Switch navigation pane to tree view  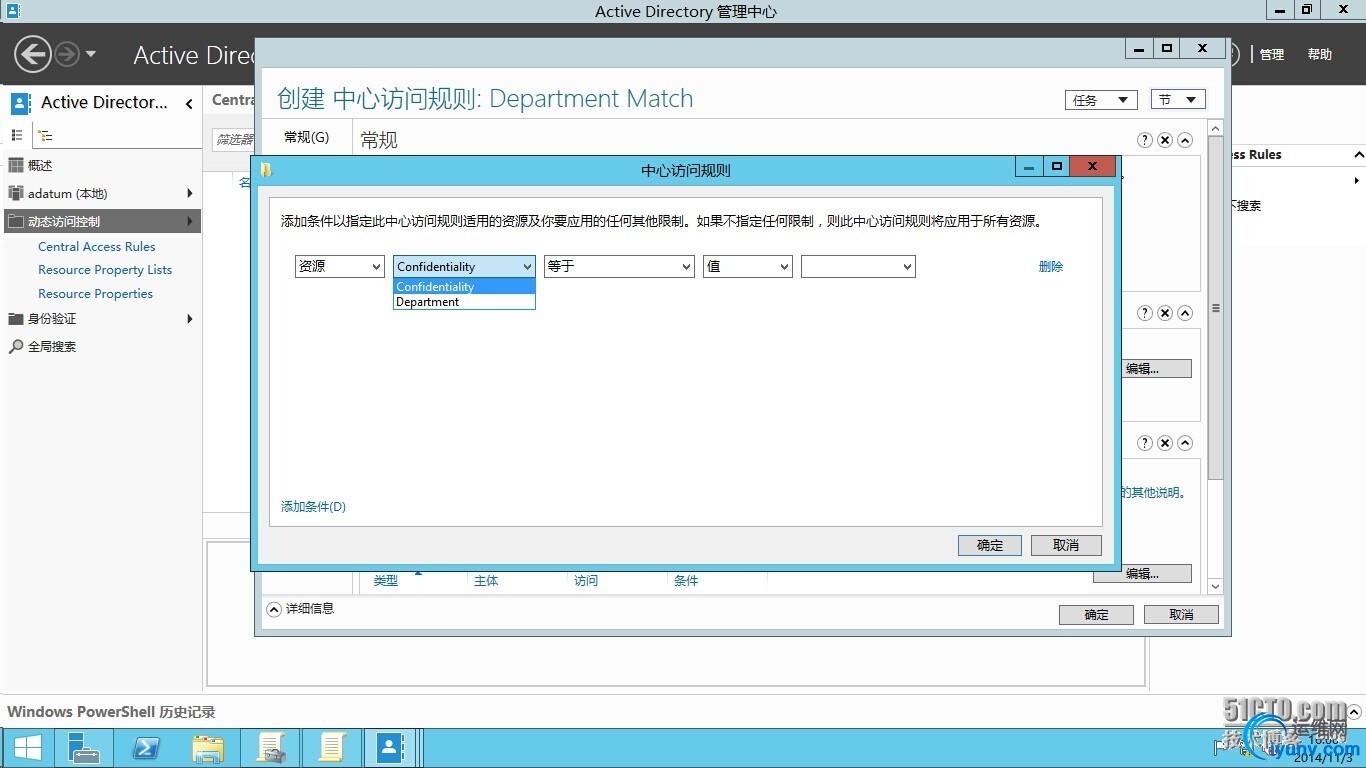click(x=45, y=135)
